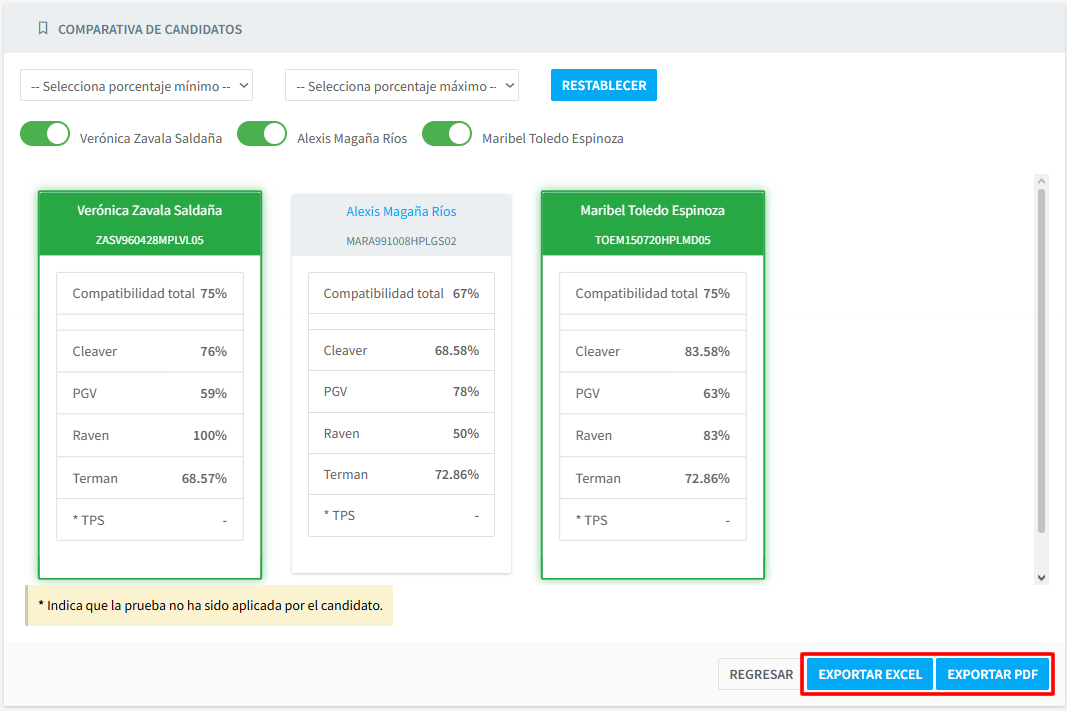
Task: Expand the maximum percentage dropdown
Action: (401, 86)
